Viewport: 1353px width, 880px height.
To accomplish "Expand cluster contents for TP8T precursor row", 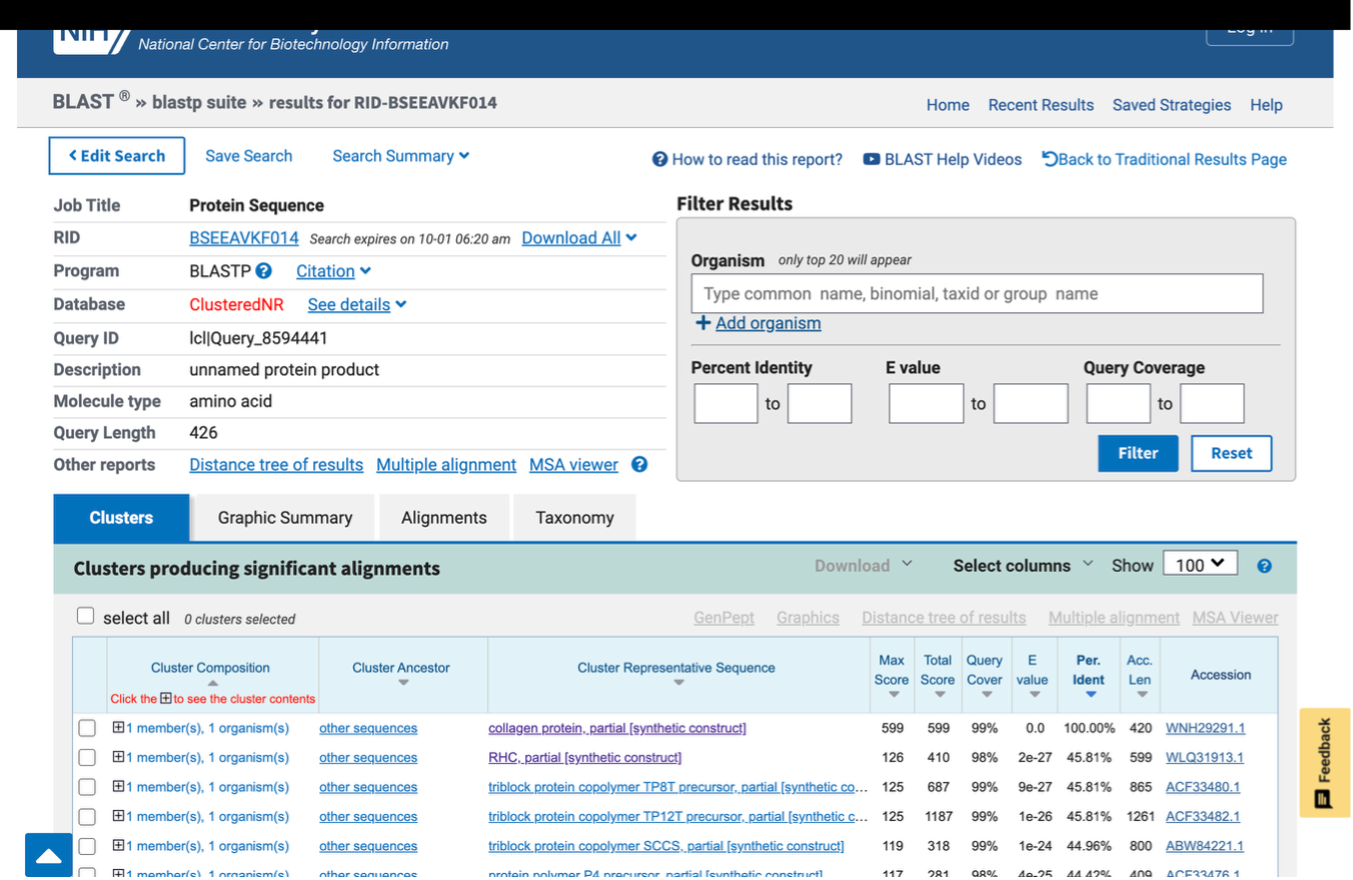I will coord(118,787).
